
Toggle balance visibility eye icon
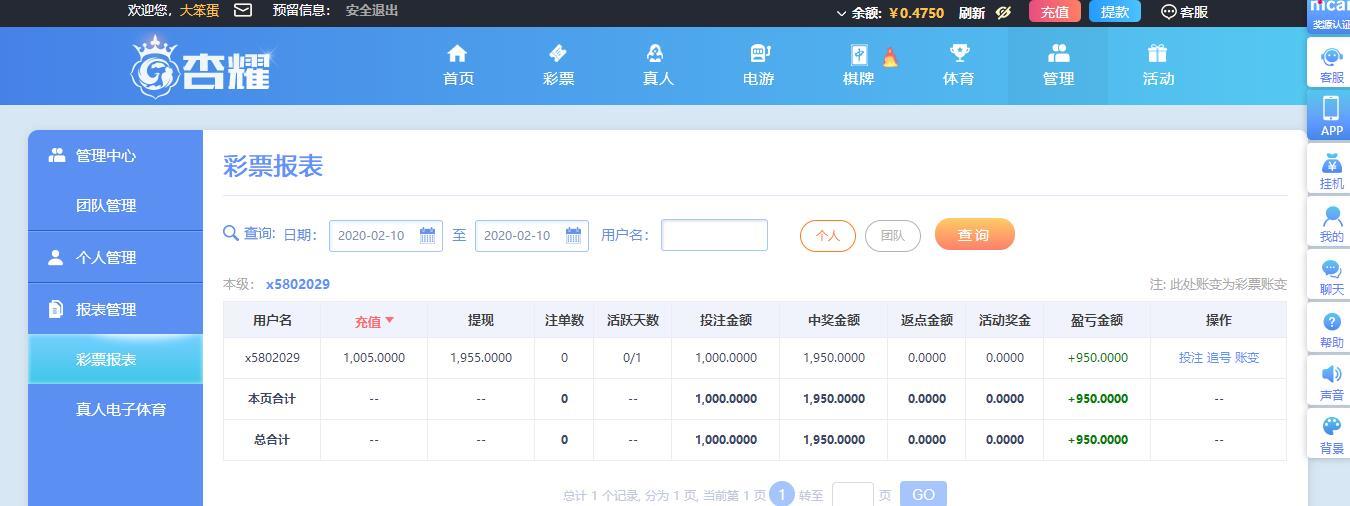pyautogui.click(x=1004, y=13)
